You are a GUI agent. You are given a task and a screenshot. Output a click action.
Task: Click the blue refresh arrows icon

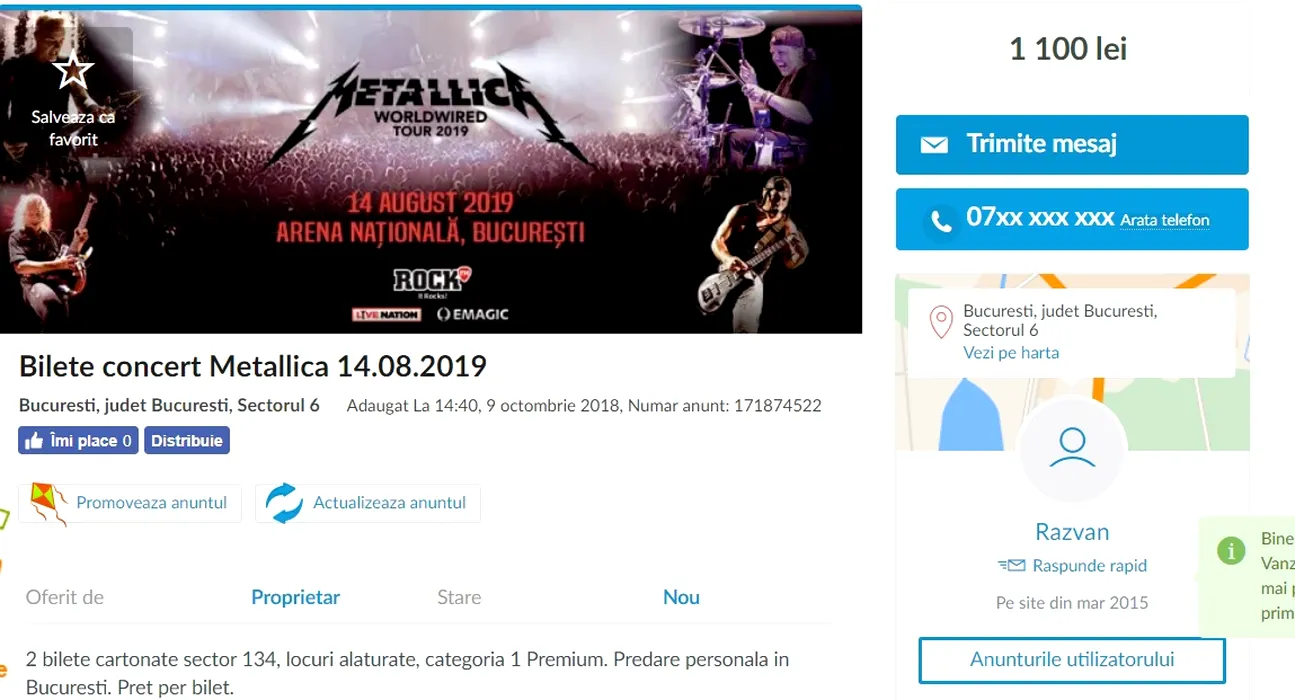pos(284,503)
